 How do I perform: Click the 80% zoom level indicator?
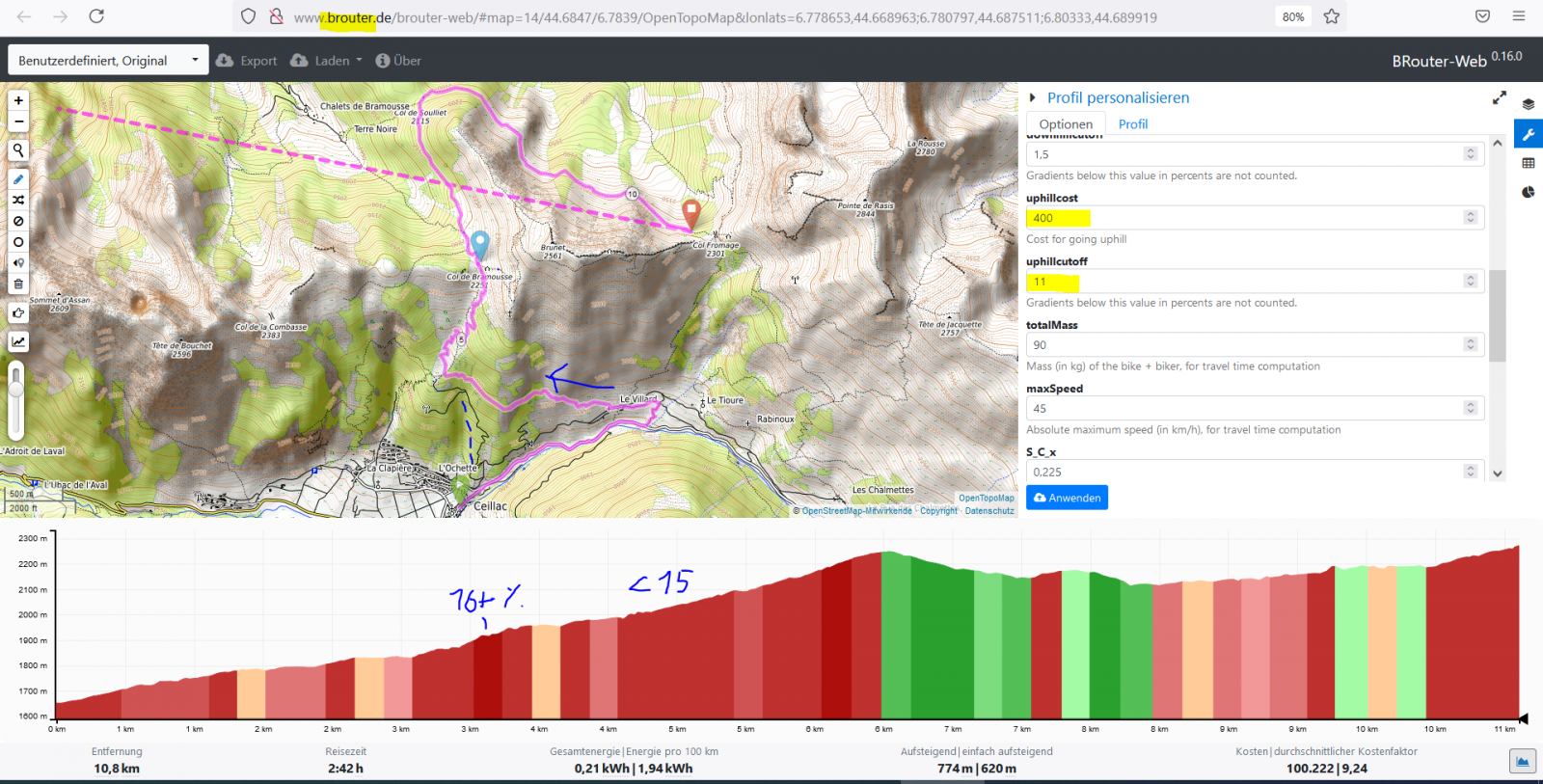point(1293,16)
